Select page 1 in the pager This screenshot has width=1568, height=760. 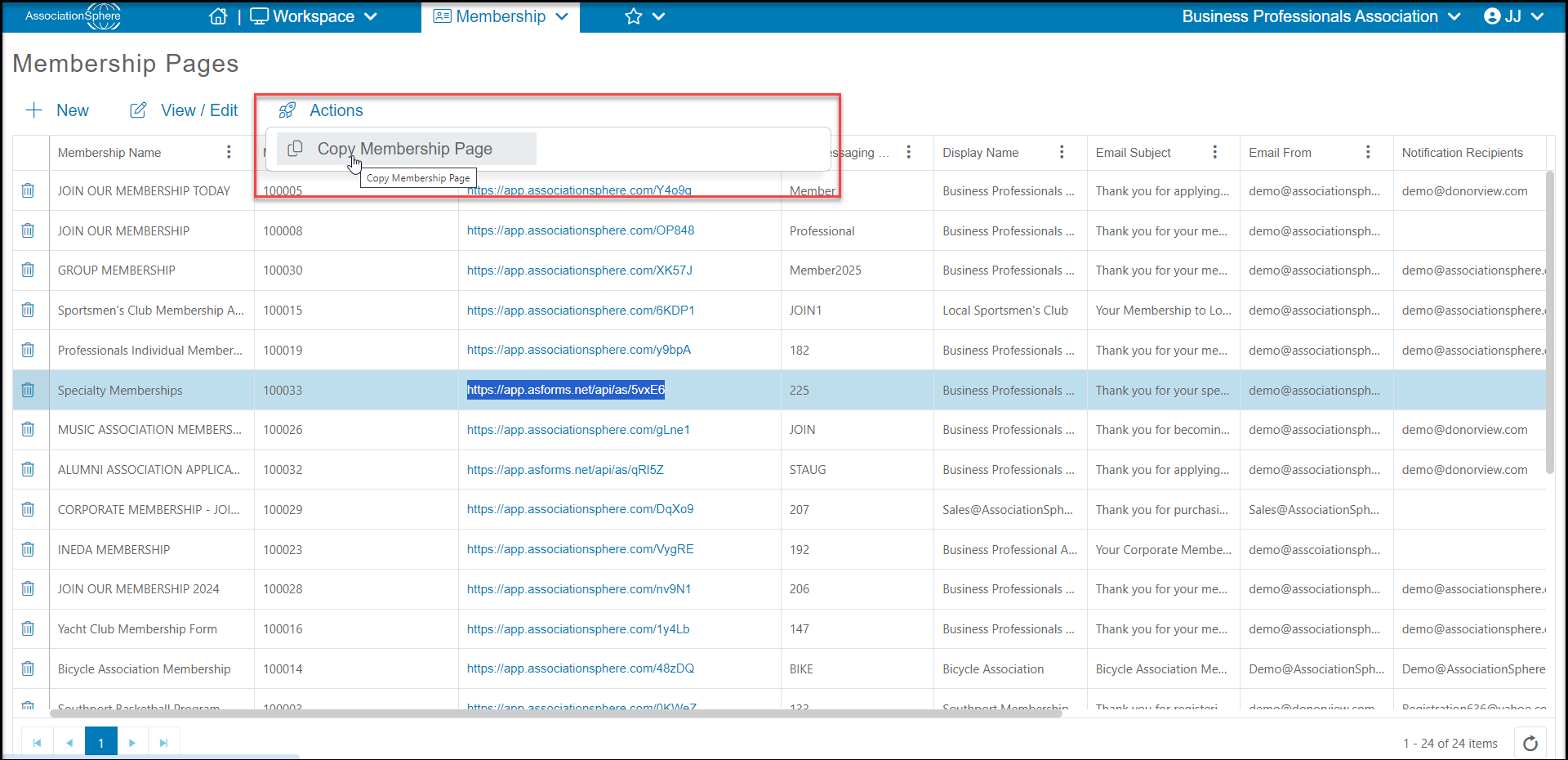coord(101,743)
